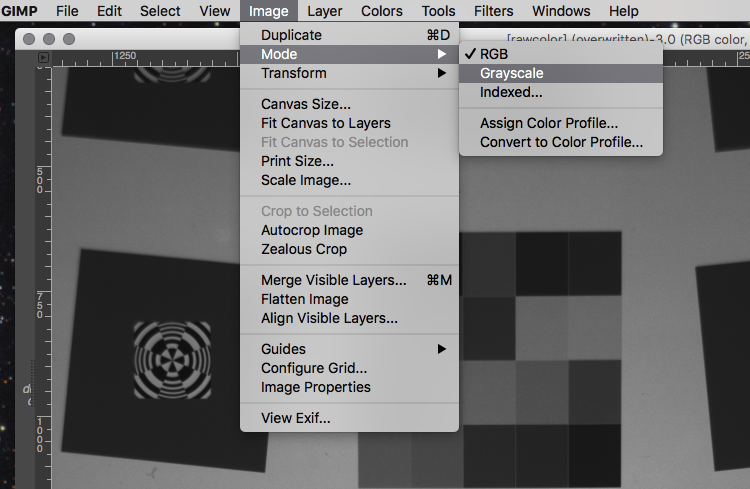Open Configure Grid... dialog
Viewport: 750px width, 489px height.
pos(349,368)
